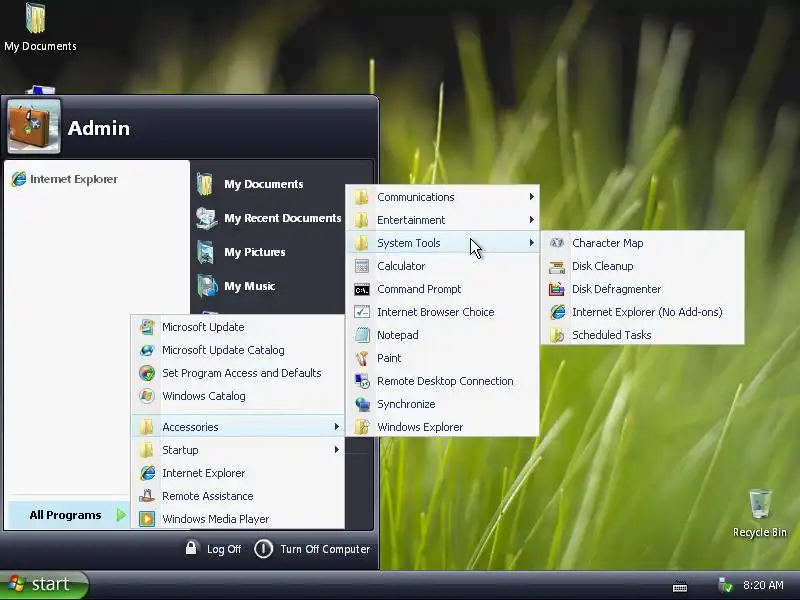Screen dimensions: 800x600
Task: Click the All Programs label
Action: coord(65,515)
